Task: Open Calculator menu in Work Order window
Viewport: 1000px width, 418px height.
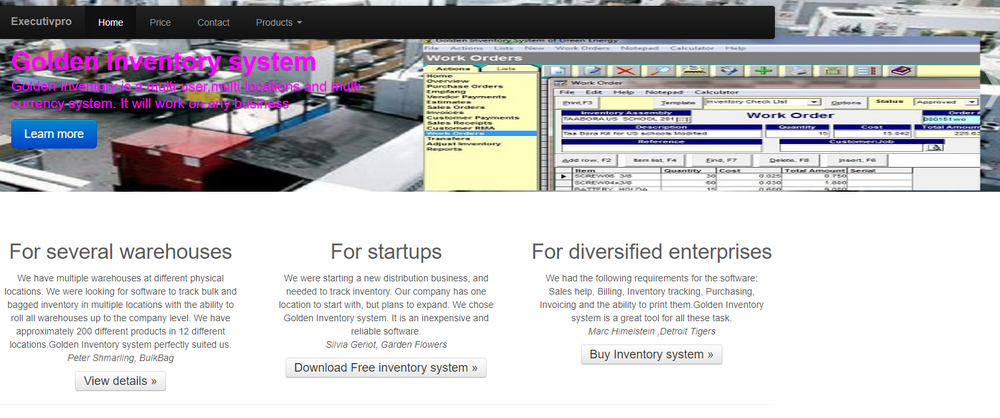Action: 716,93
